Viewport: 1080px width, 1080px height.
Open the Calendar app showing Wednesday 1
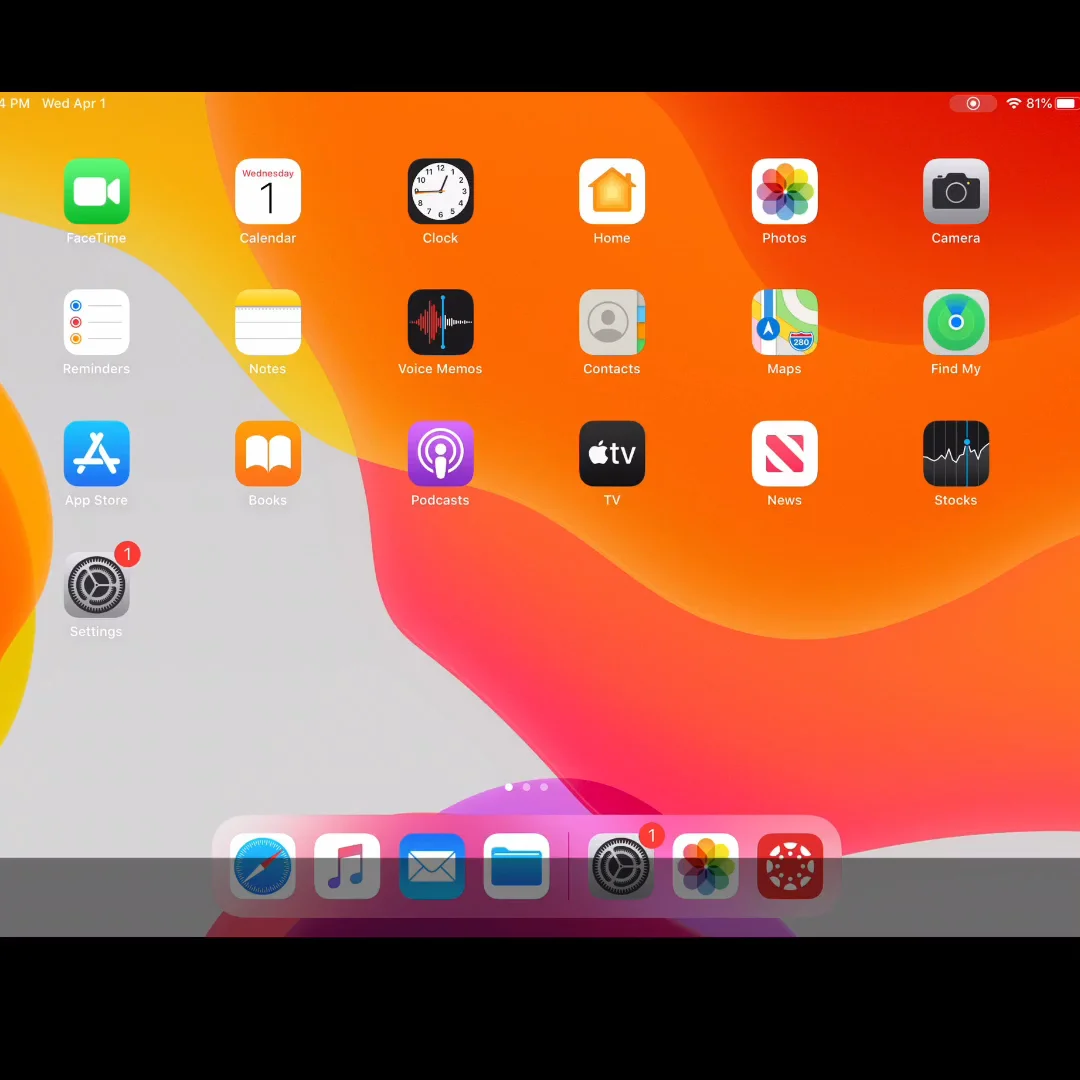268,191
